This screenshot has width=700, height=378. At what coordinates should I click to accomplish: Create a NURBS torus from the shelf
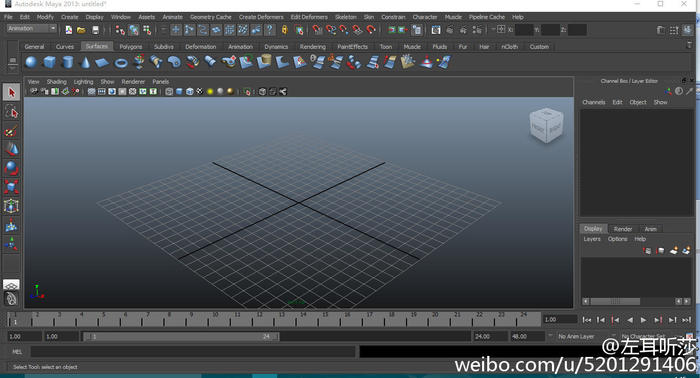pyautogui.click(x=121, y=63)
